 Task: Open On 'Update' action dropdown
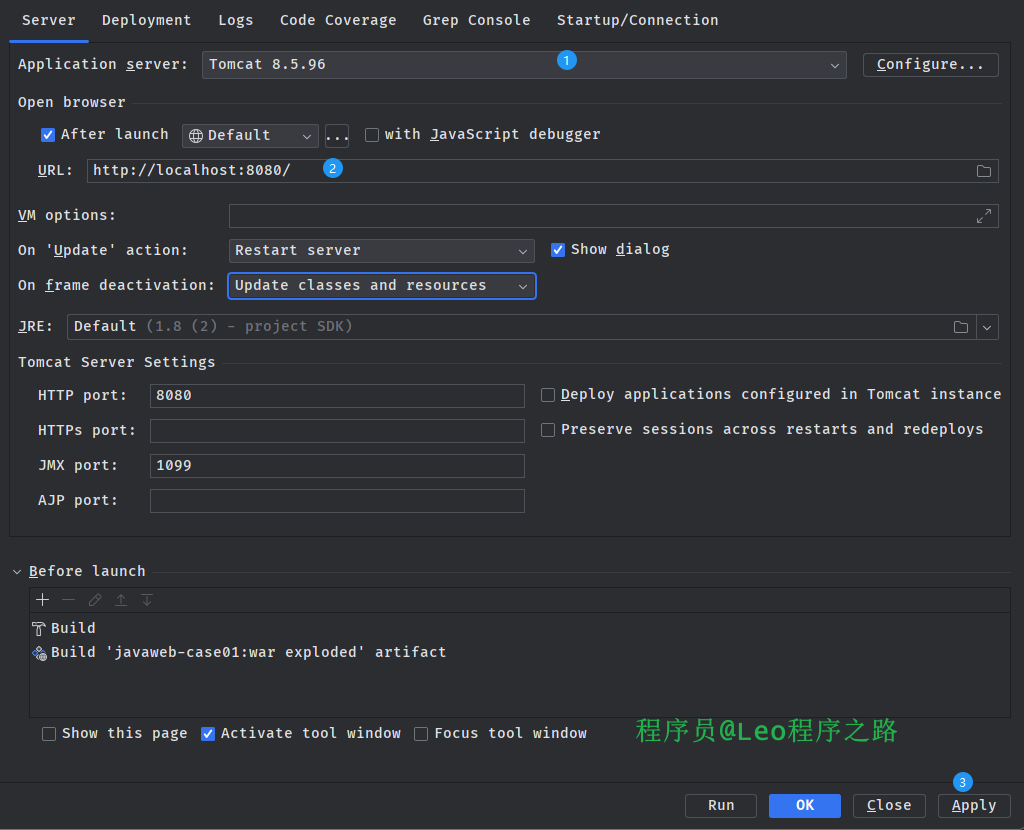pyautogui.click(x=381, y=251)
